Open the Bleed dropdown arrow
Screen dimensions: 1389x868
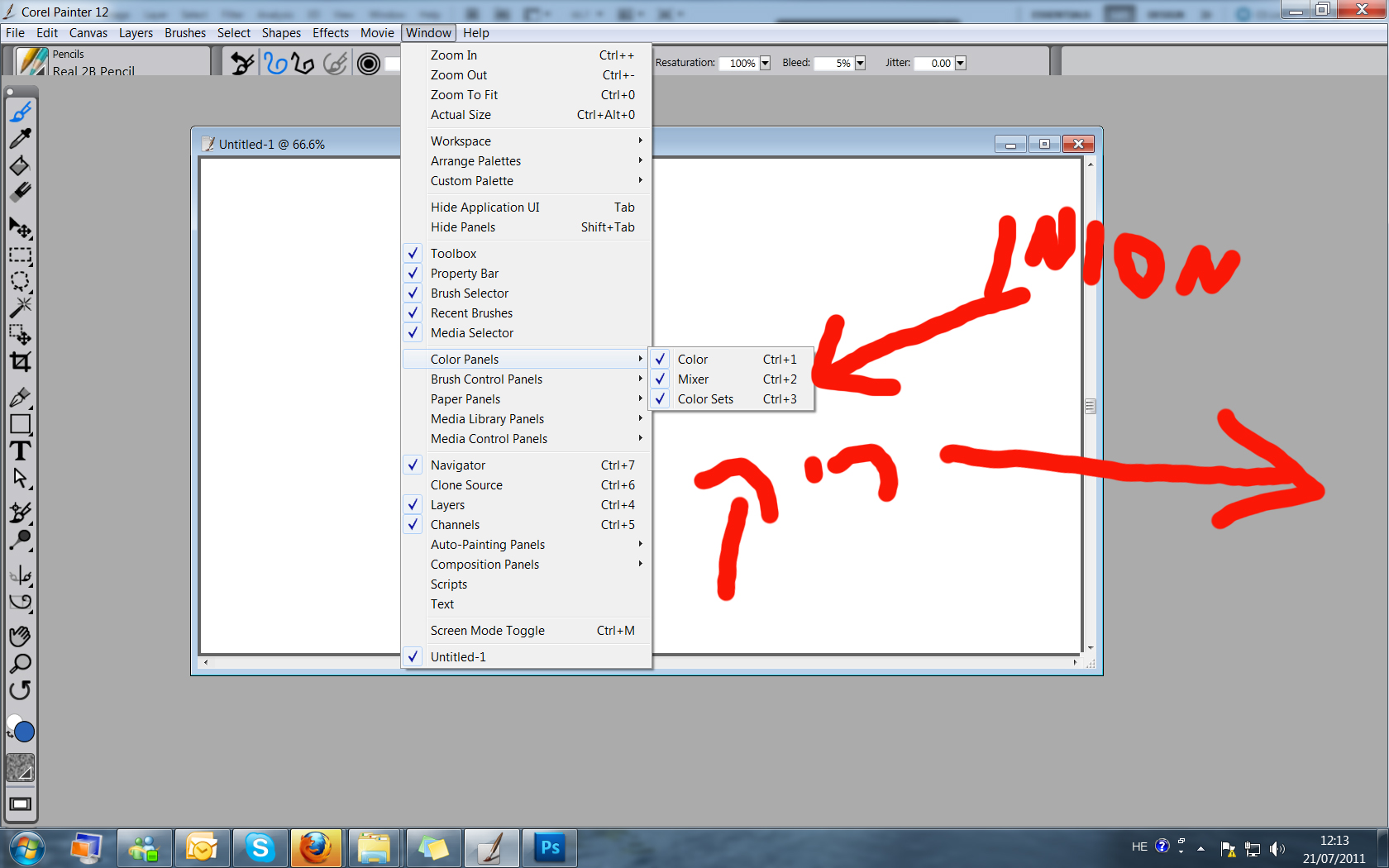[860, 63]
